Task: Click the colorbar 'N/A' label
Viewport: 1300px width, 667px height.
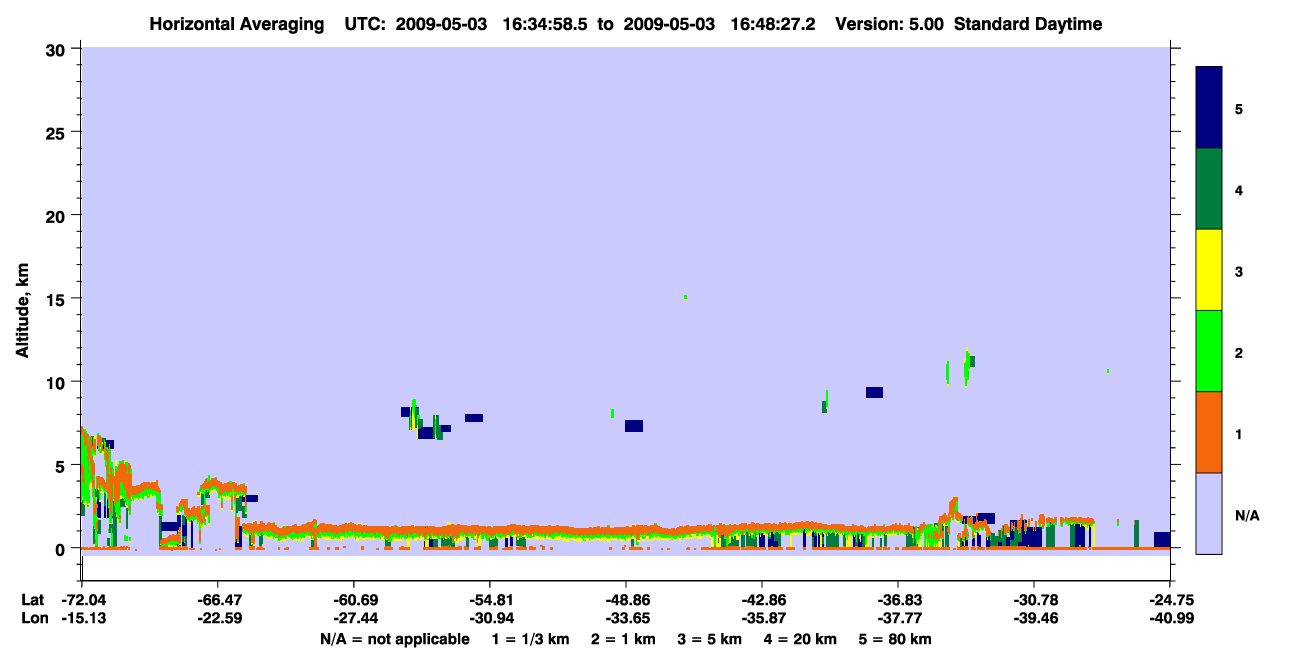Action: [1247, 515]
